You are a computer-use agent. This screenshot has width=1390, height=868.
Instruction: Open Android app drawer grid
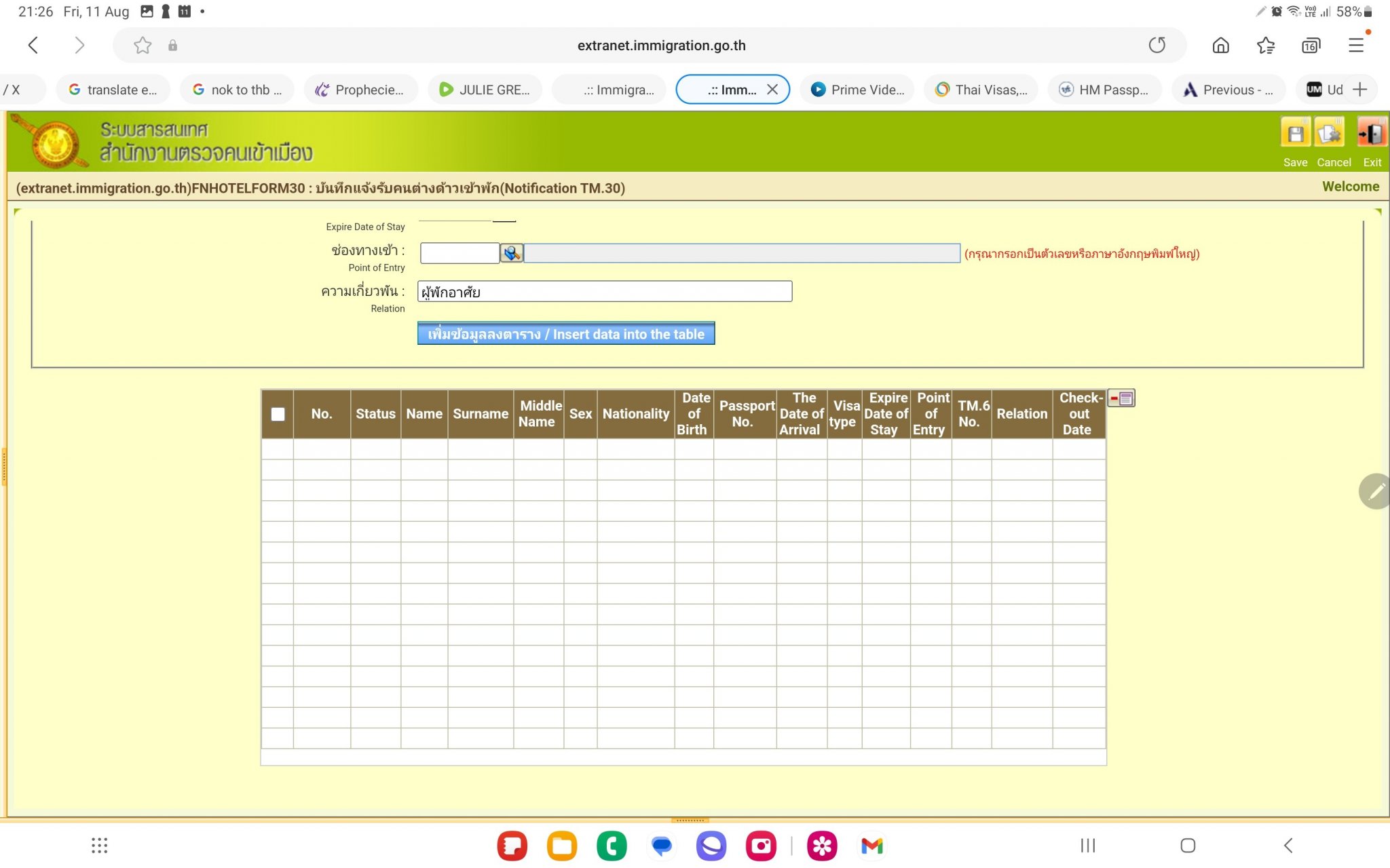(x=100, y=846)
